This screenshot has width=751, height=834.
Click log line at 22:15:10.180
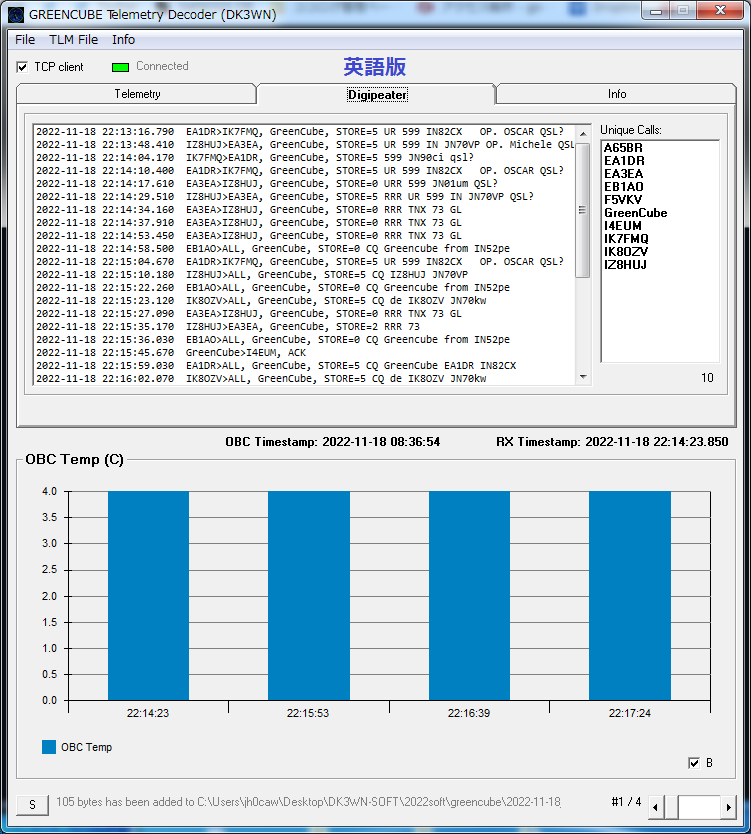(x=252, y=274)
